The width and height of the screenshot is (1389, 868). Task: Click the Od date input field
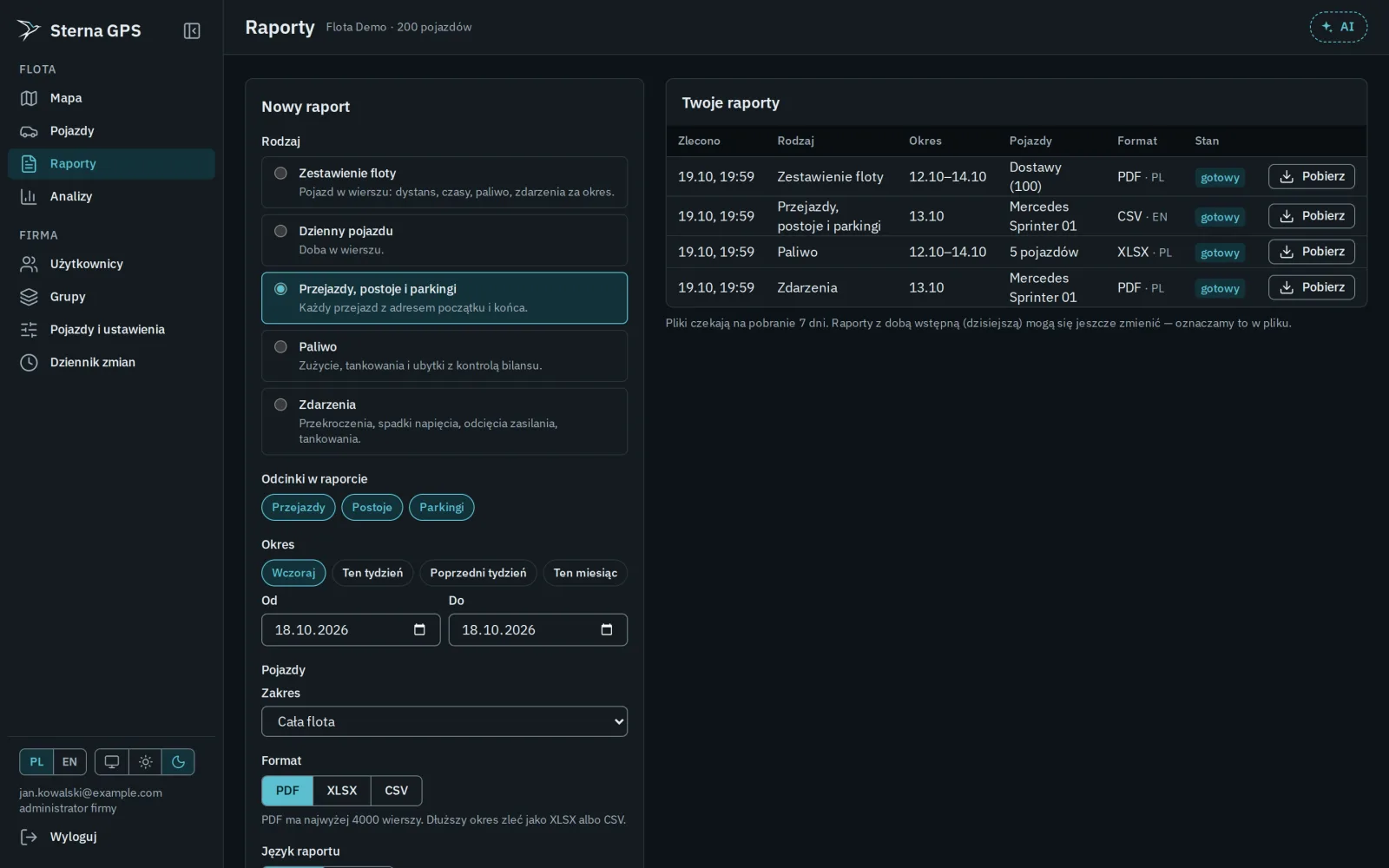(x=351, y=629)
